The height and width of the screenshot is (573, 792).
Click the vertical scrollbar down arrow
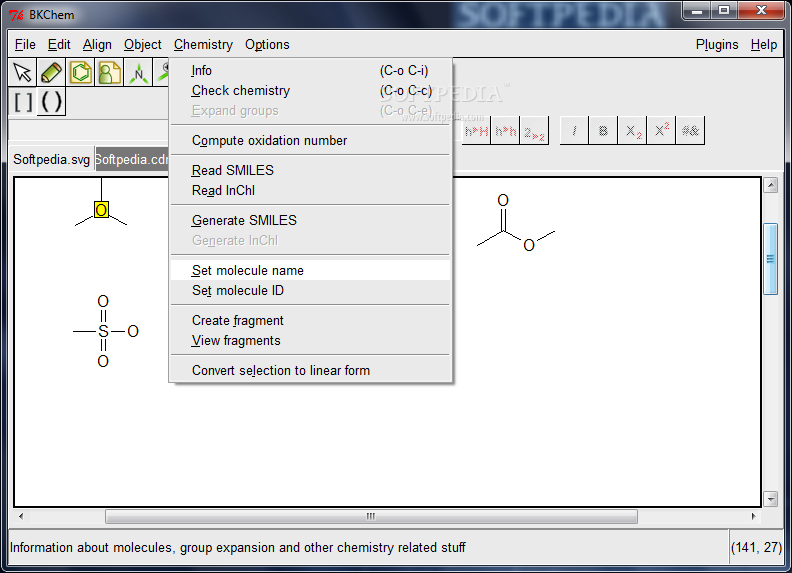coord(770,499)
